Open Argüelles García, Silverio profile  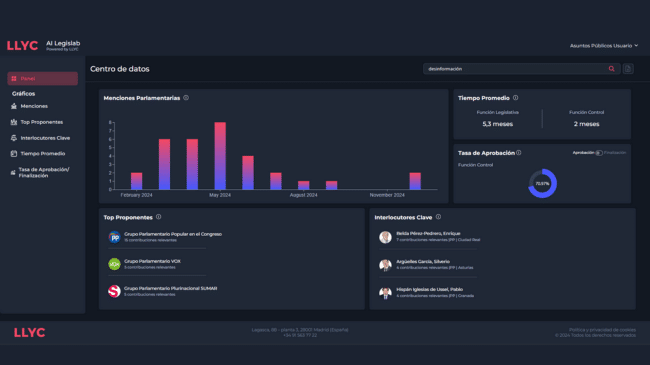click(423, 262)
